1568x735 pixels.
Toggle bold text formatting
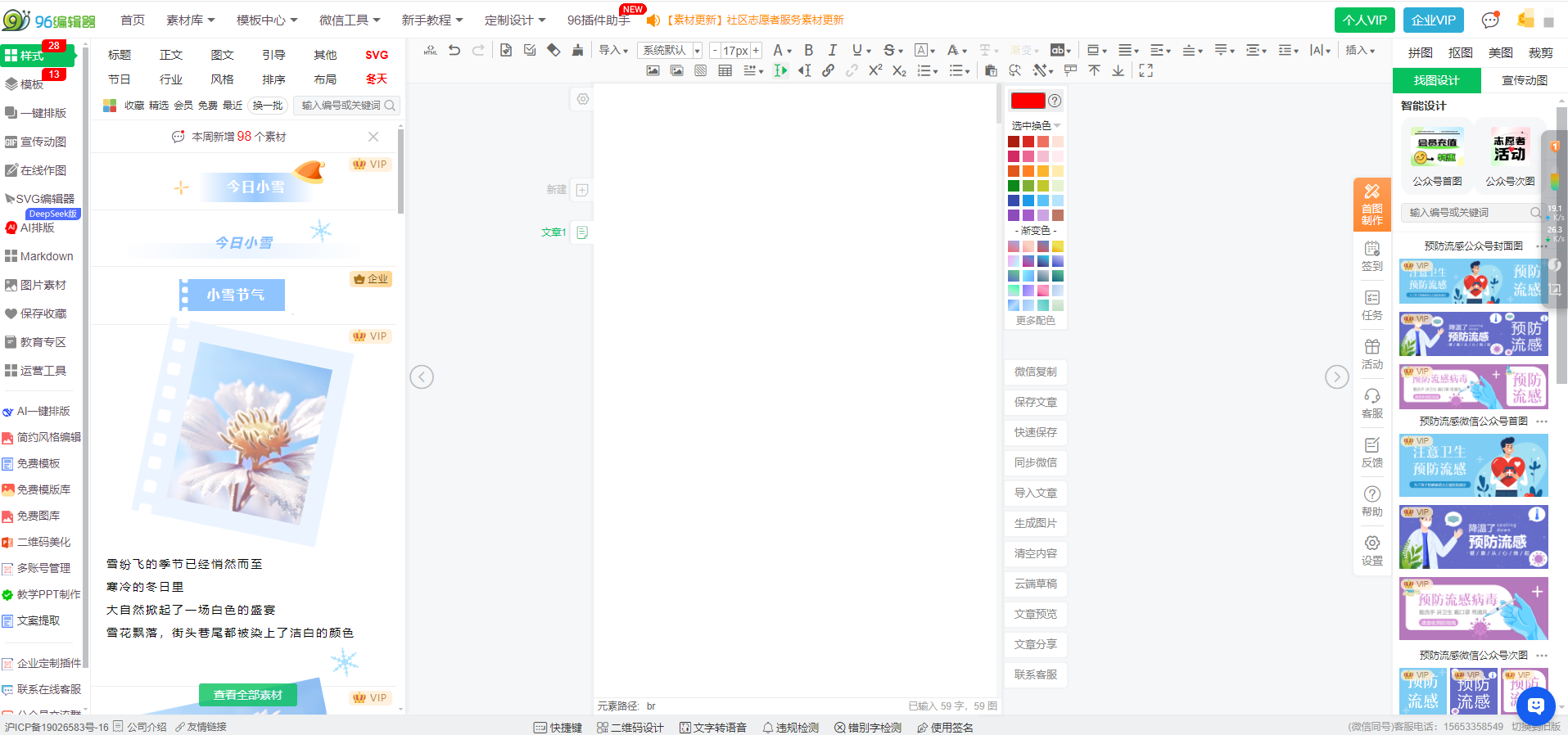click(x=808, y=51)
